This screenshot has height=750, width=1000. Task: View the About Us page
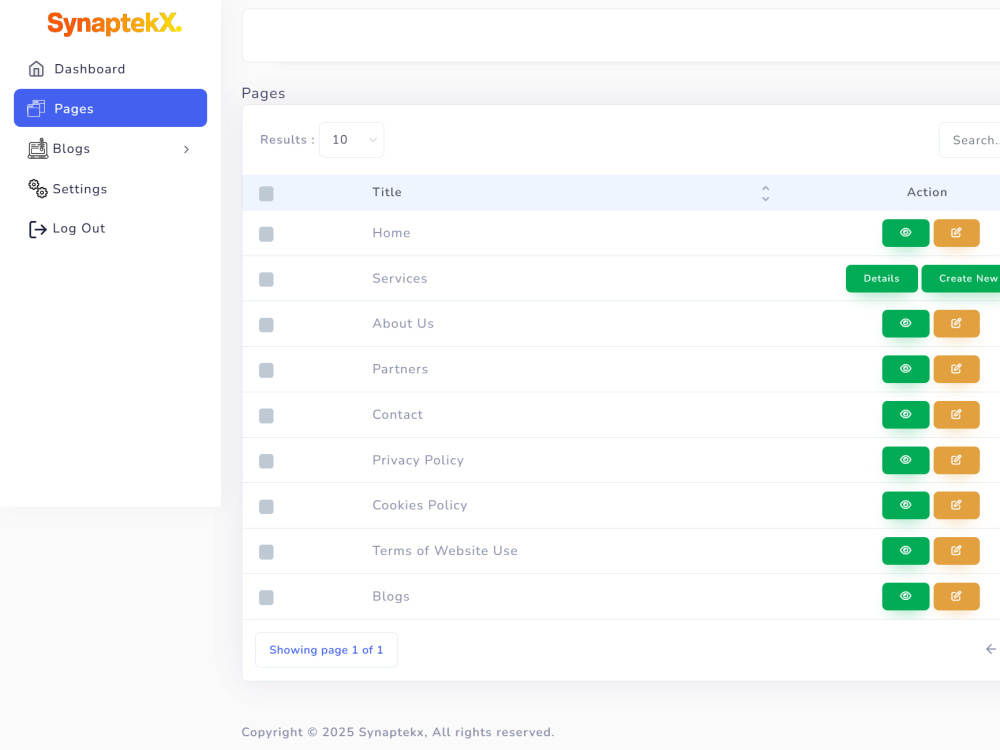(x=905, y=323)
